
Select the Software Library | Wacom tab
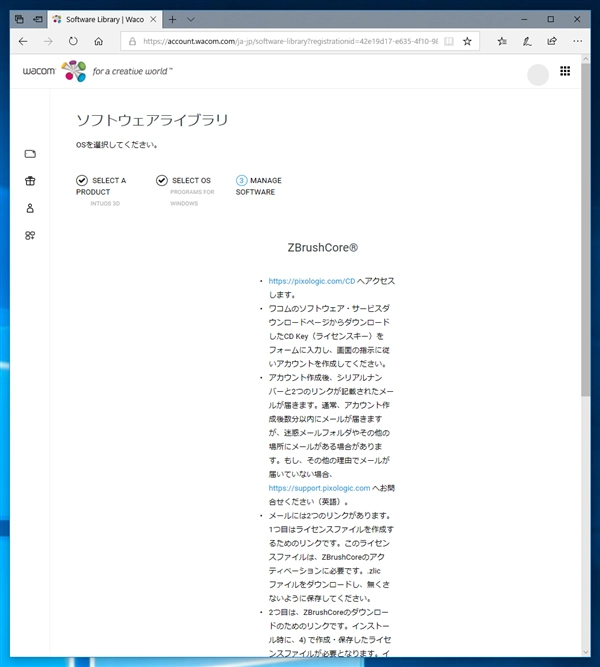[x=104, y=20]
